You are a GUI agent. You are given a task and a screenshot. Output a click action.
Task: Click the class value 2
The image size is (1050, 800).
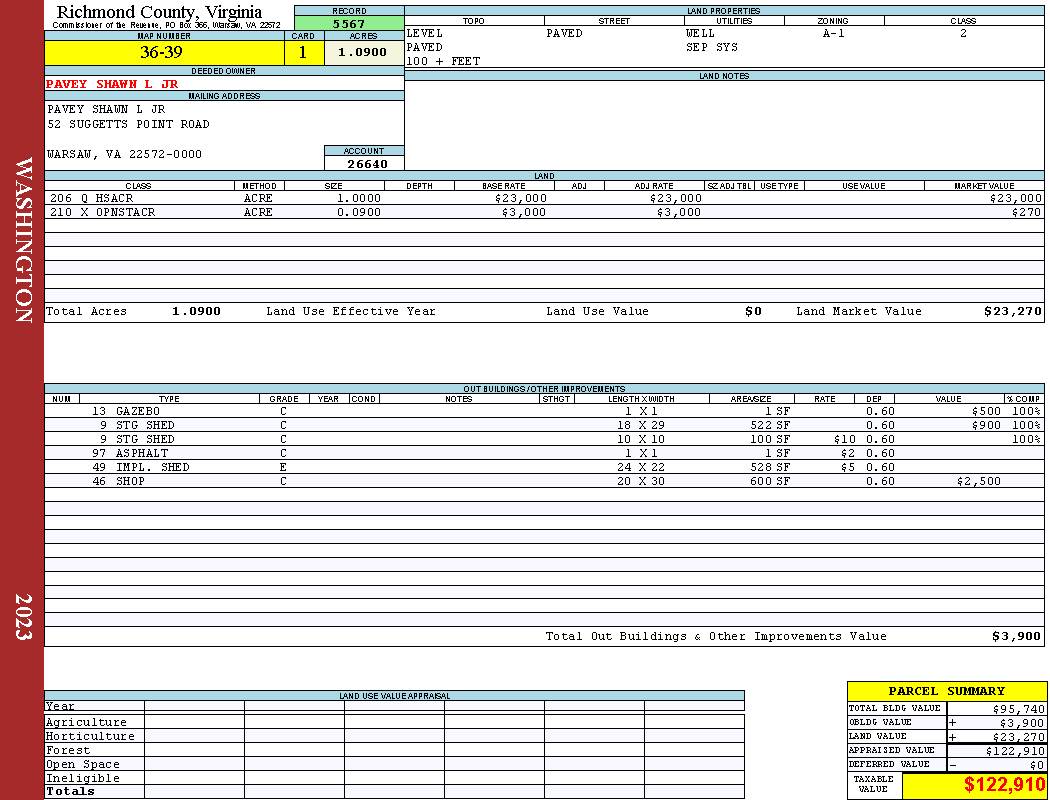pos(963,33)
